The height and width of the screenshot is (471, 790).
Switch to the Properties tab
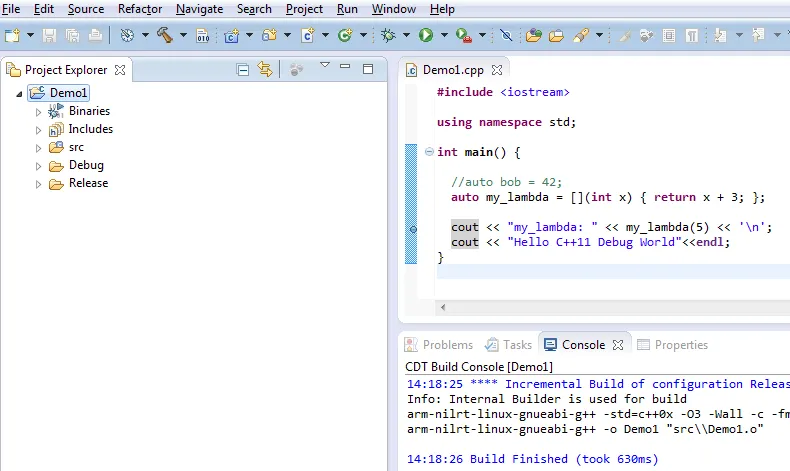tap(673, 345)
